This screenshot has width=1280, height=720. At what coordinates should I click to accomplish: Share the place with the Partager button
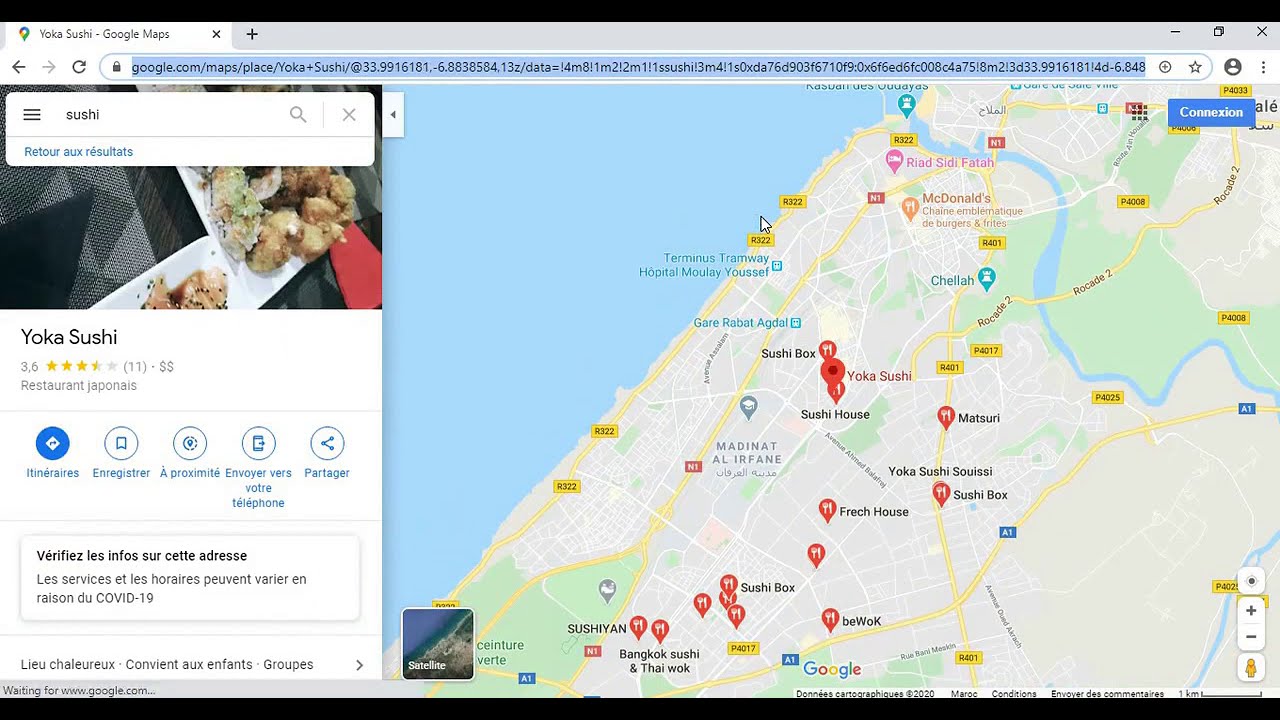(x=327, y=453)
